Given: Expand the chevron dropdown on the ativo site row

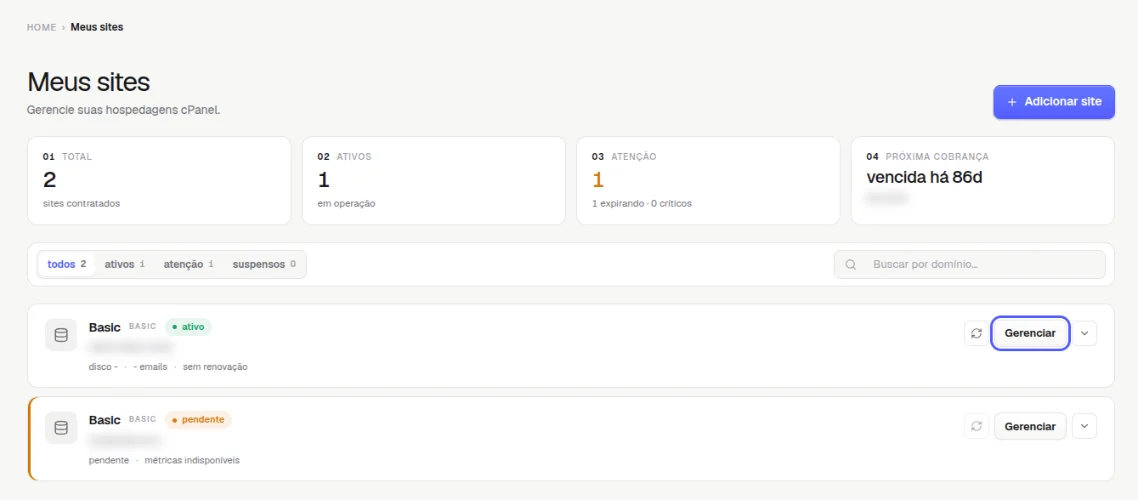Looking at the screenshot, I should pyautogui.click(x=1084, y=333).
